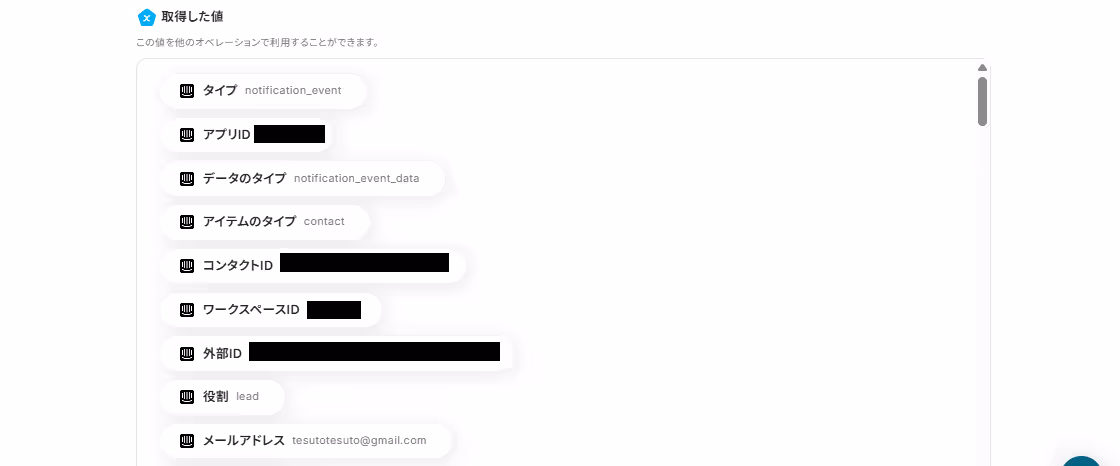The width and height of the screenshot is (1120, 466).
Task: Select the アイテムのタイプ contact chip
Action: point(265,222)
